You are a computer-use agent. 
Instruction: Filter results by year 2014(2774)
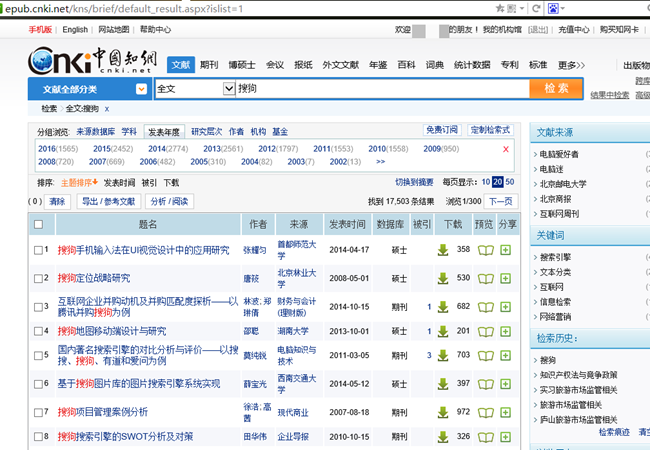pyautogui.click(x=168, y=149)
